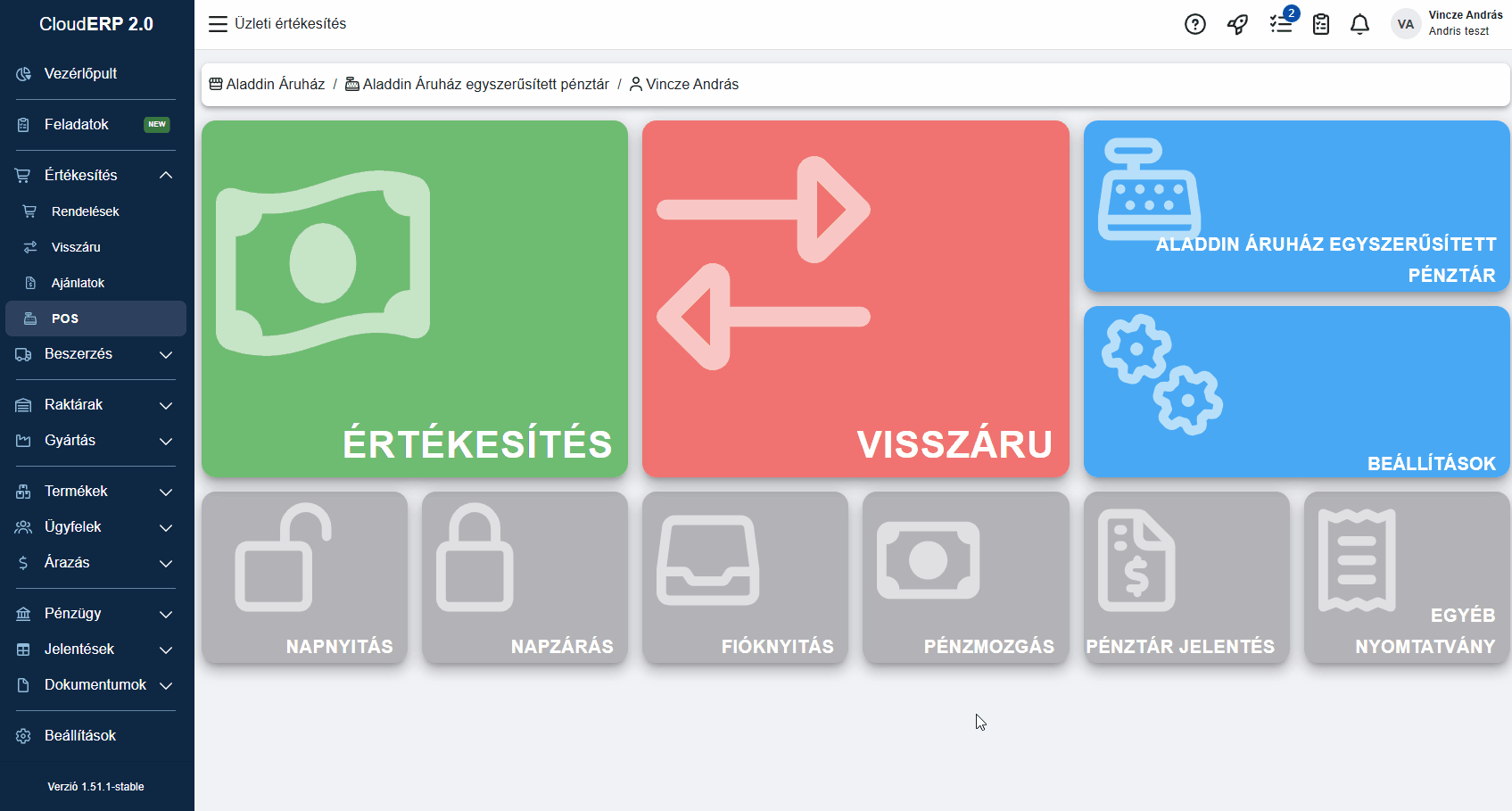The height and width of the screenshot is (811, 1512).
Task: Open the help question mark icon
Action: pyautogui.click(x=1194, y=24)
